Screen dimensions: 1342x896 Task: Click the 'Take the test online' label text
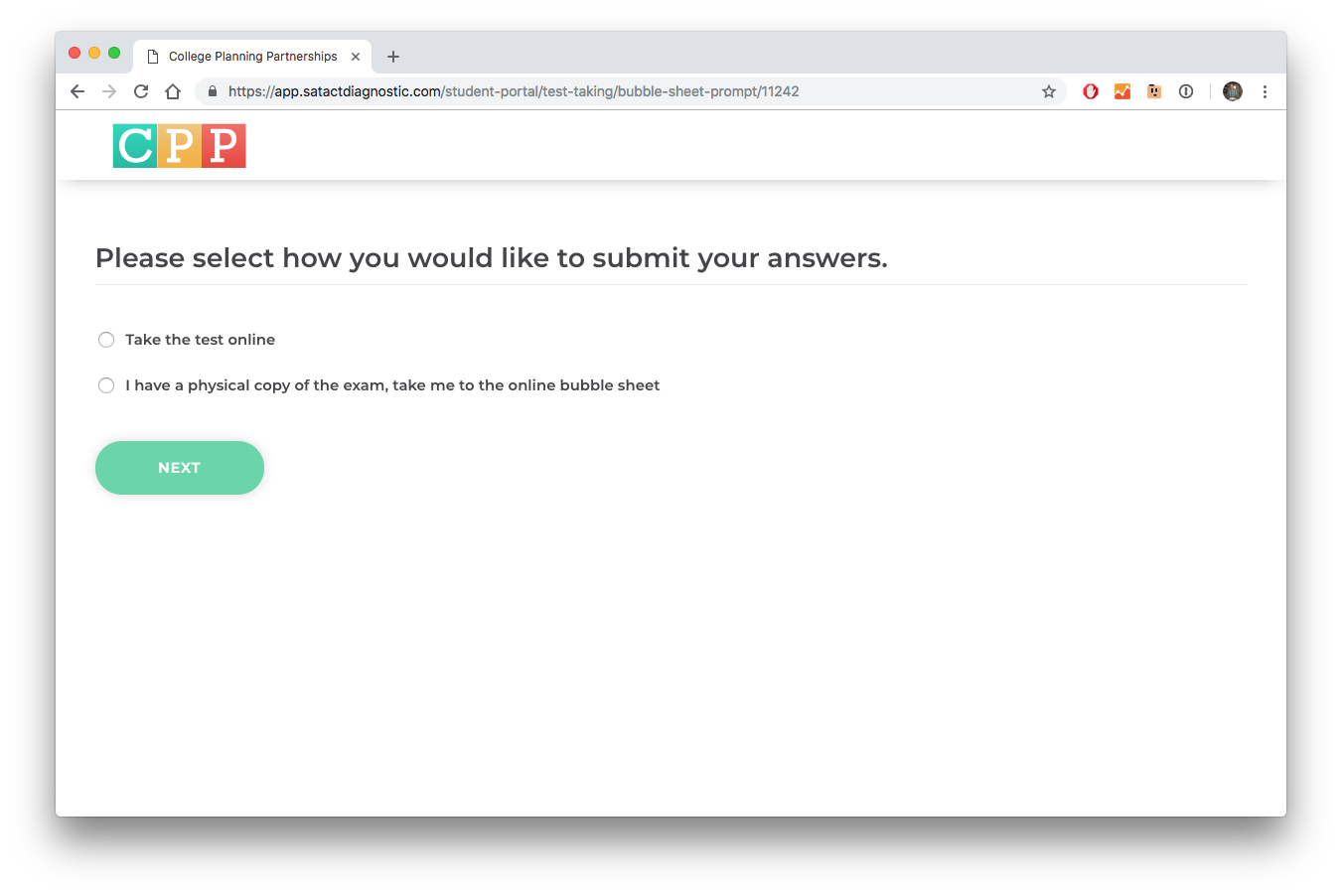(201, 340)
